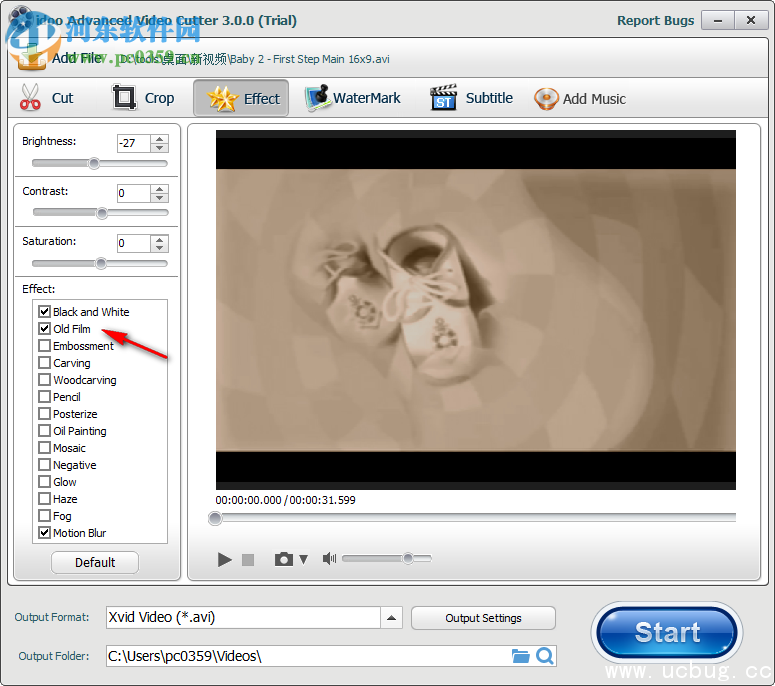Open the Add Music tab
Viewport: 775px width, 686px height.
pyautogui.click(x=580, y=98)
